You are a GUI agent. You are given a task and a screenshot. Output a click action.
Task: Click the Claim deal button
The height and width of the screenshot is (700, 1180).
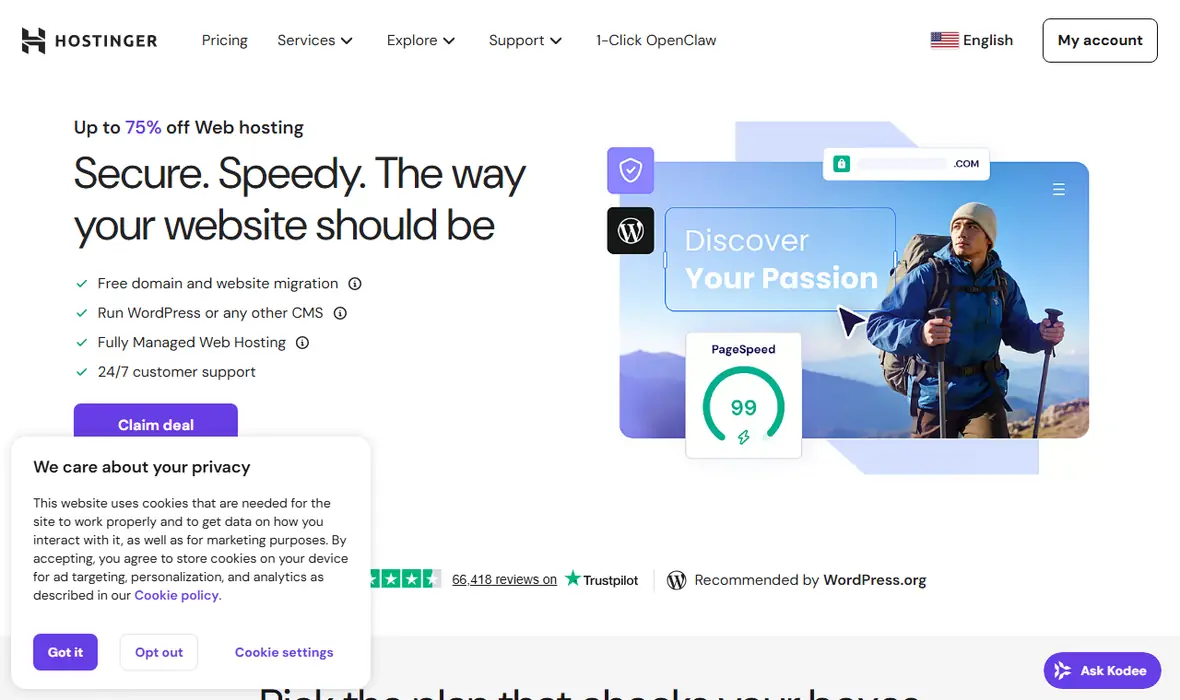pyautogui.click(x=156, y=421)
